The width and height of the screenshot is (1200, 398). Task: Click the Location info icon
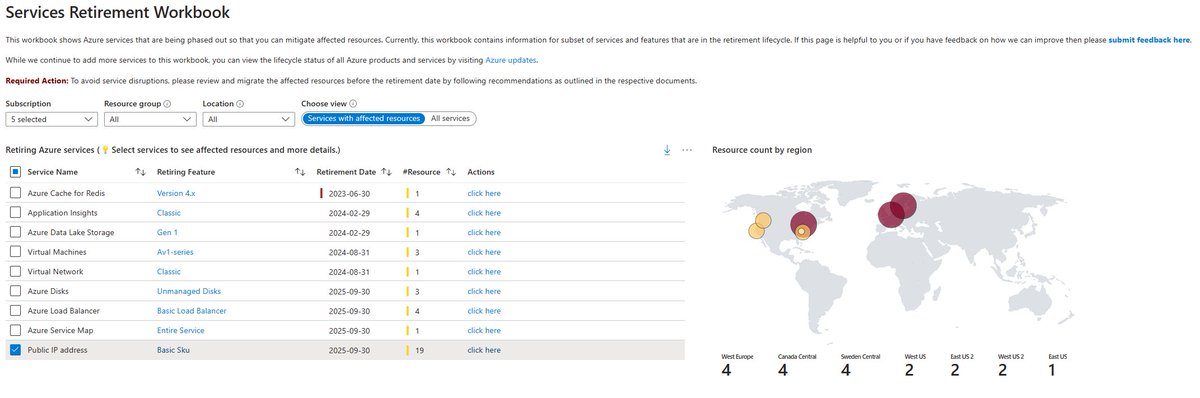pyautogui.click(x=240, y=103)
